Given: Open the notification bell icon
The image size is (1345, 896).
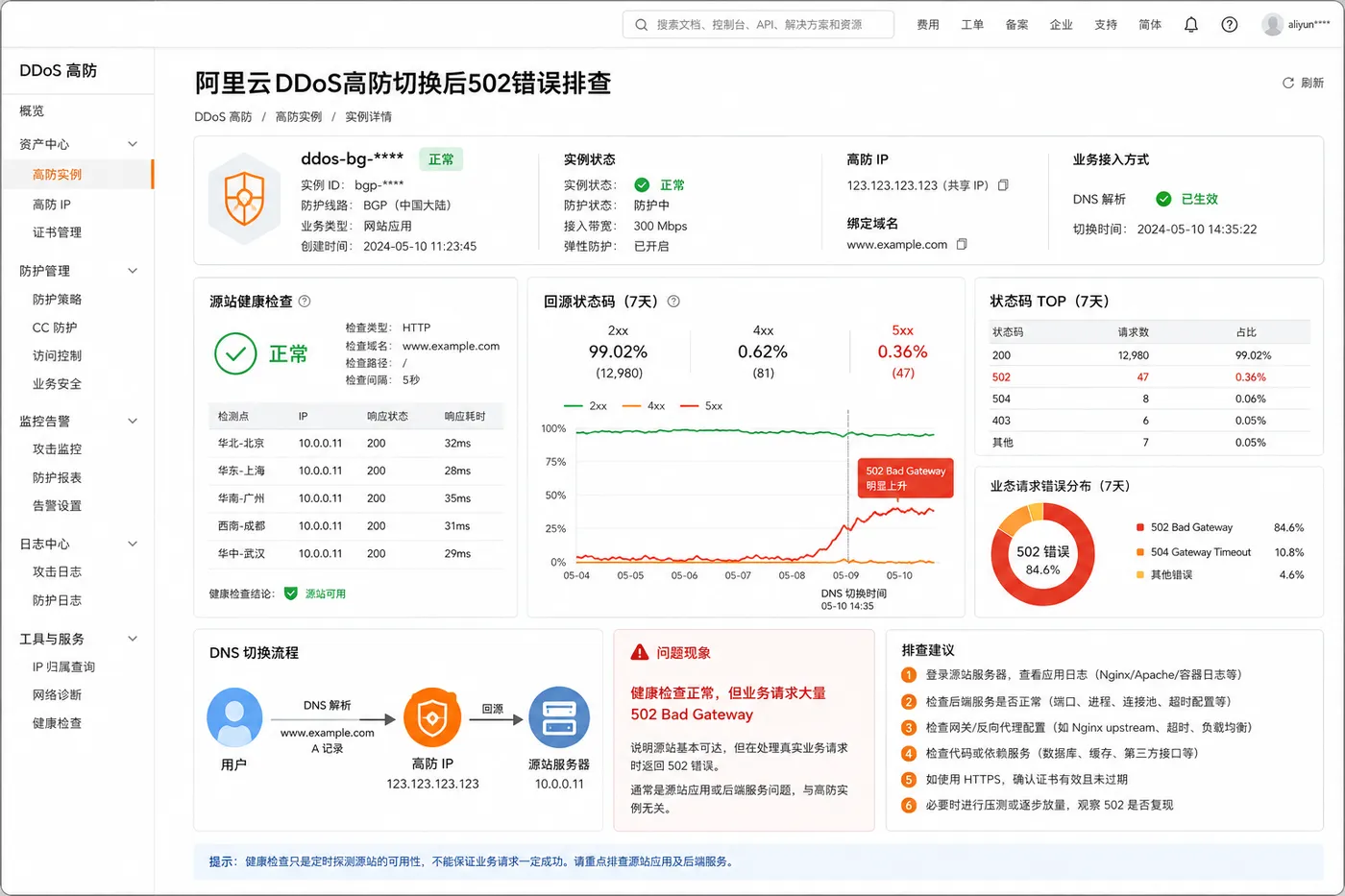Looking at the screenshot, I should (1190, 25).
